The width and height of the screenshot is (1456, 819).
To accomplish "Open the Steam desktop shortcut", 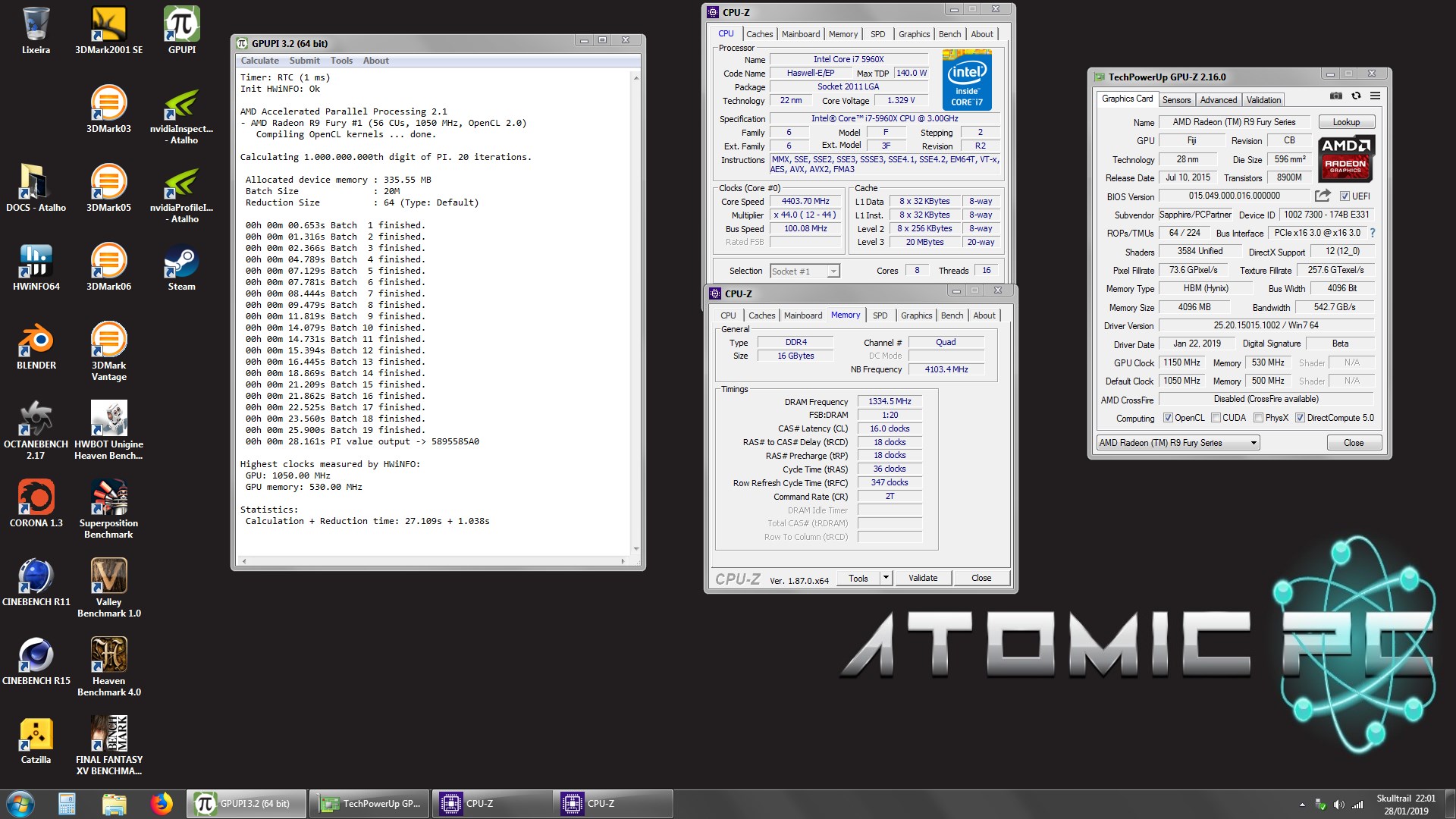I will click(x=182, y=267).
